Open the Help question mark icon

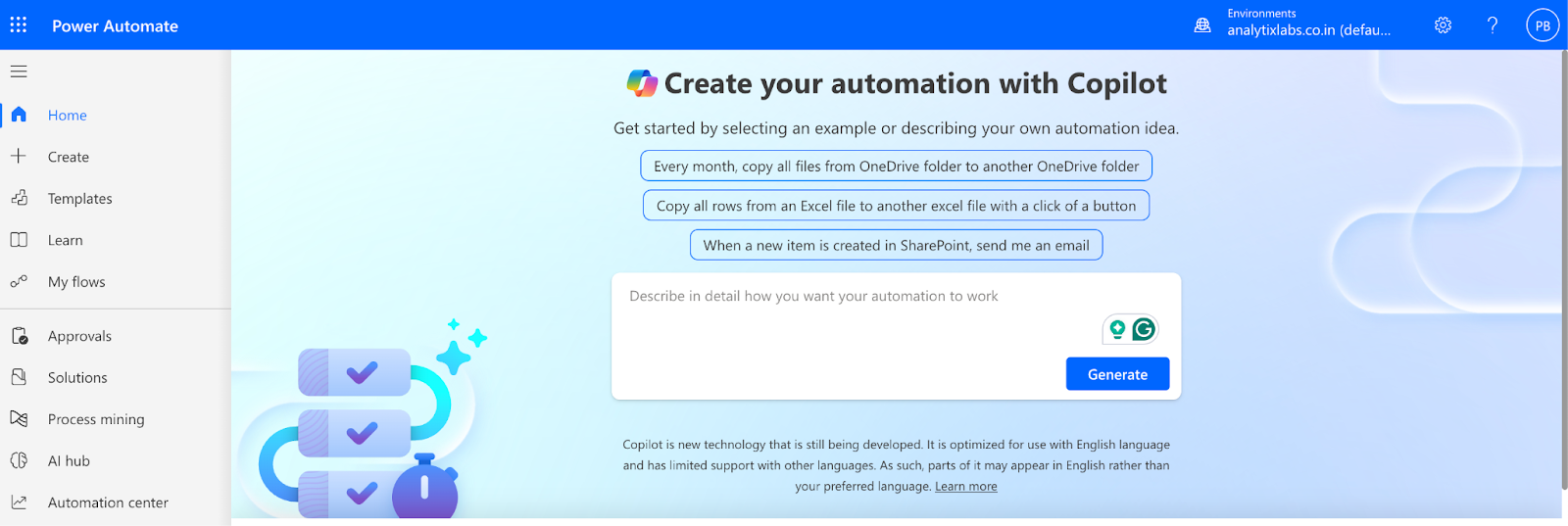(1493, 25)
